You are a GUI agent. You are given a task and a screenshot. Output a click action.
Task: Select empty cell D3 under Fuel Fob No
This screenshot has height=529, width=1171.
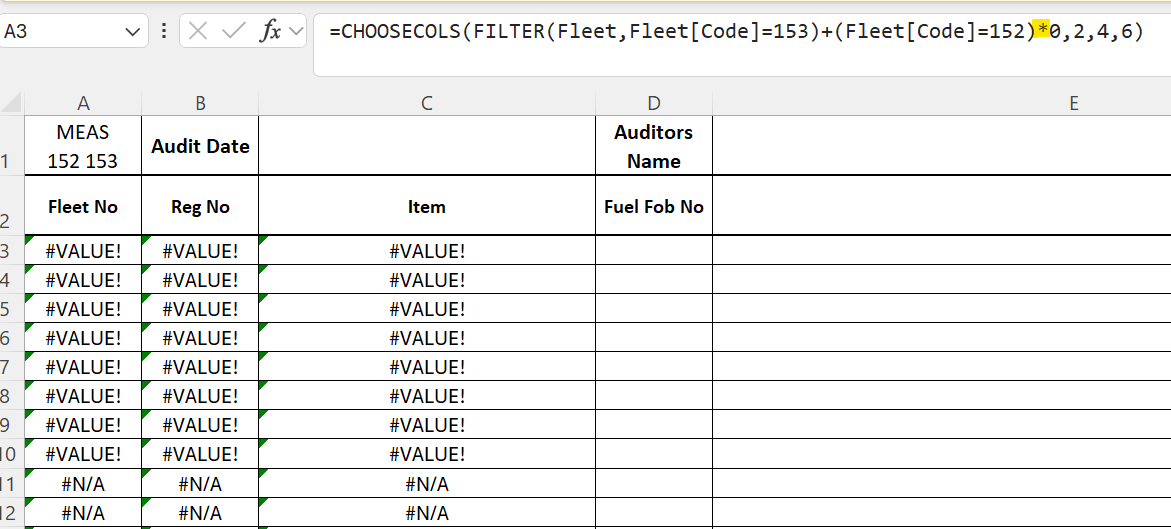pyautogui.click(x=654, y=250)
